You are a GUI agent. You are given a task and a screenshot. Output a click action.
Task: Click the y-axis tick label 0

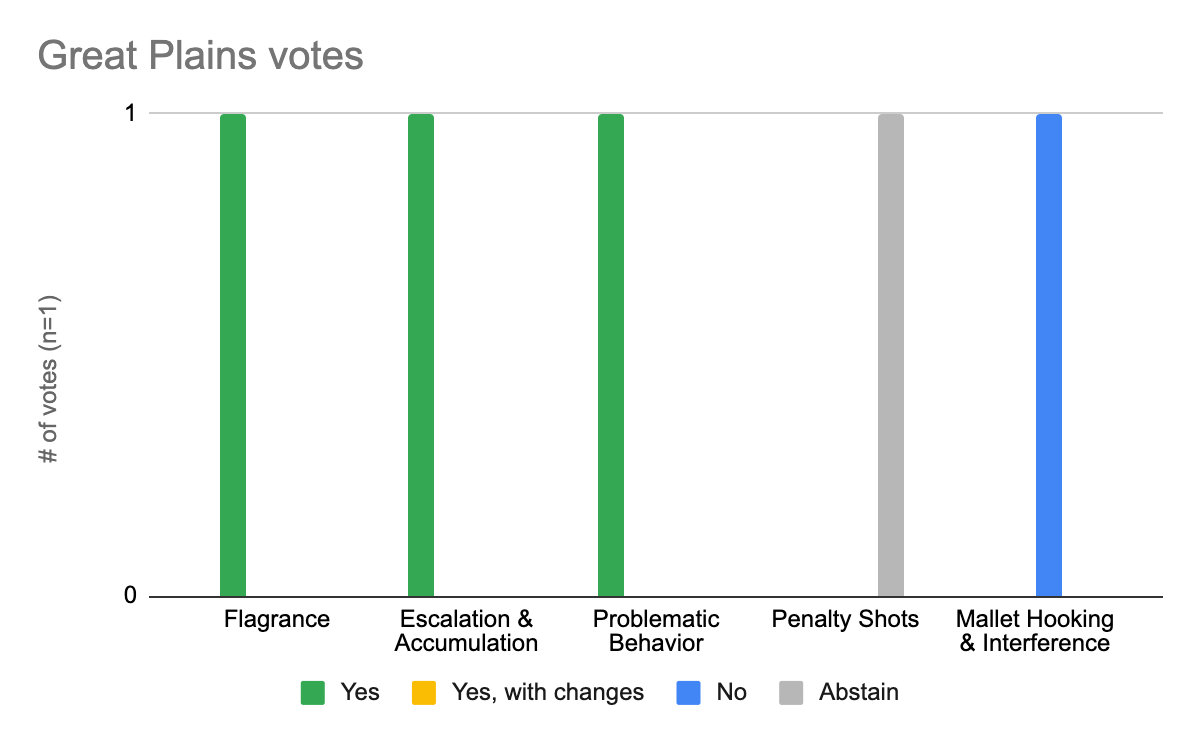(130, 597)
